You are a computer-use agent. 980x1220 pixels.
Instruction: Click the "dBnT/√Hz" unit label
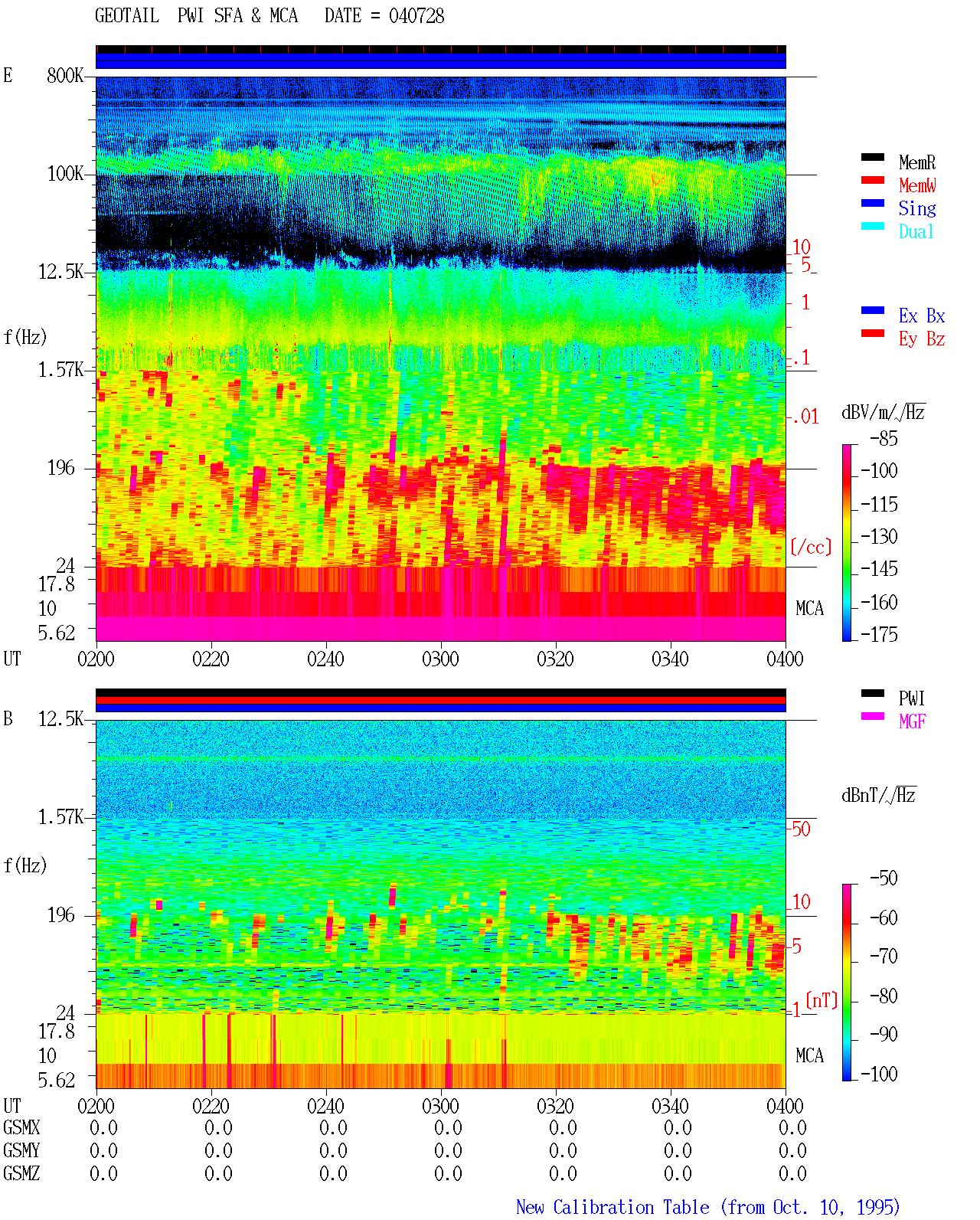coord(879,795)
